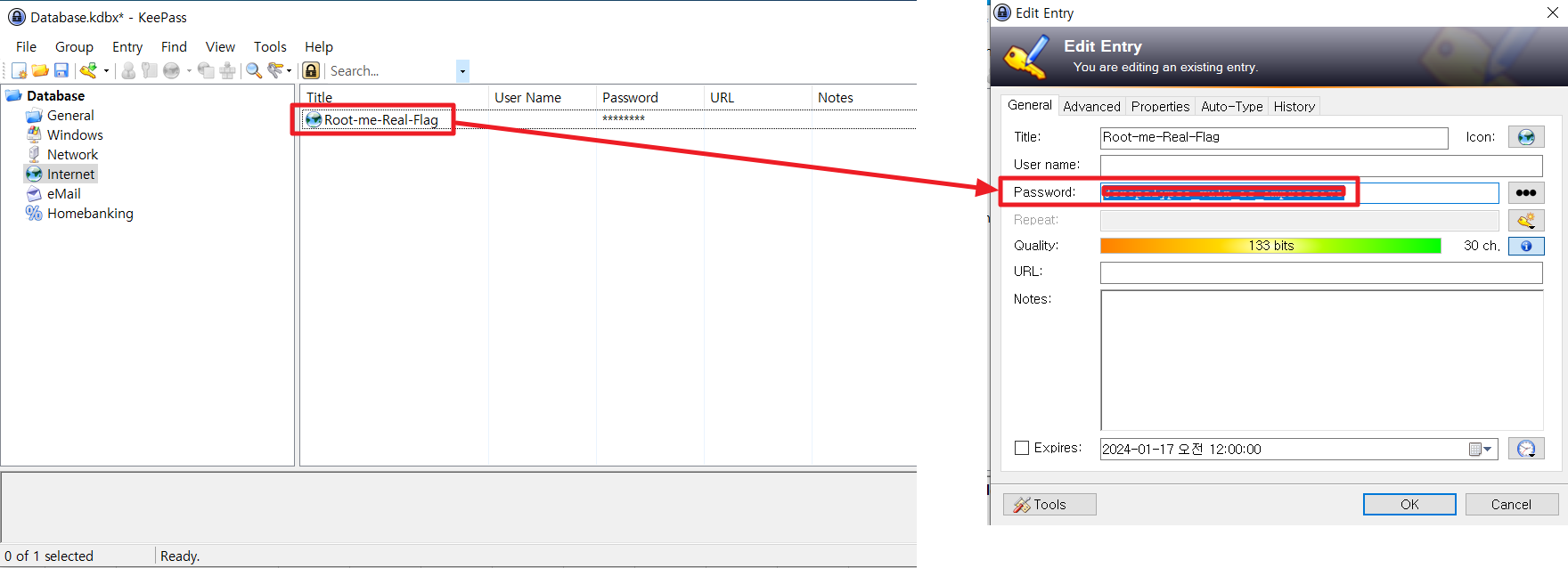Click the Password input field
This screenshot has height=568, width=1568.
(1300, 193)
